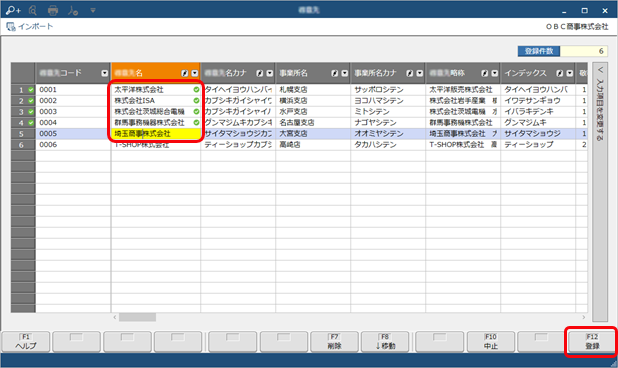Click green check icon in 太平洋株式会社 cell
Viewport: 618px width, 368px height.
(196, 90)
